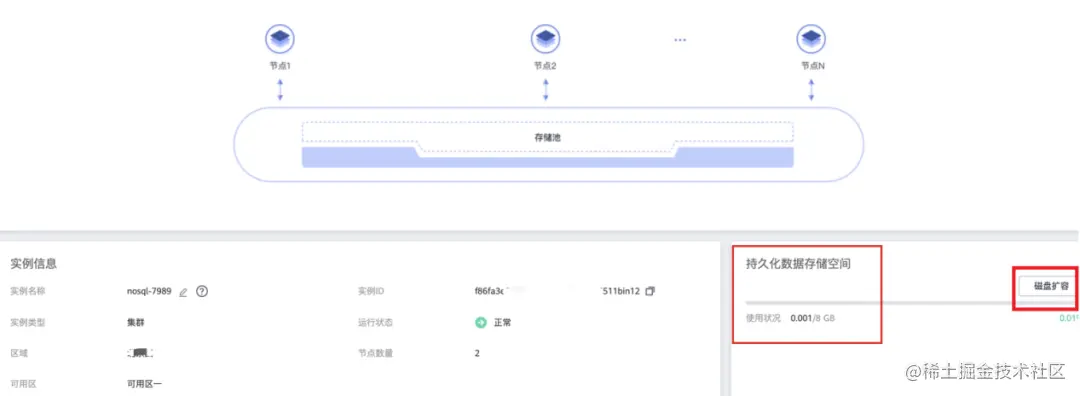Viewport: 1080px width, 396px height.
Task: Click the 节点2 node icon
Action: tap(546, 38)
